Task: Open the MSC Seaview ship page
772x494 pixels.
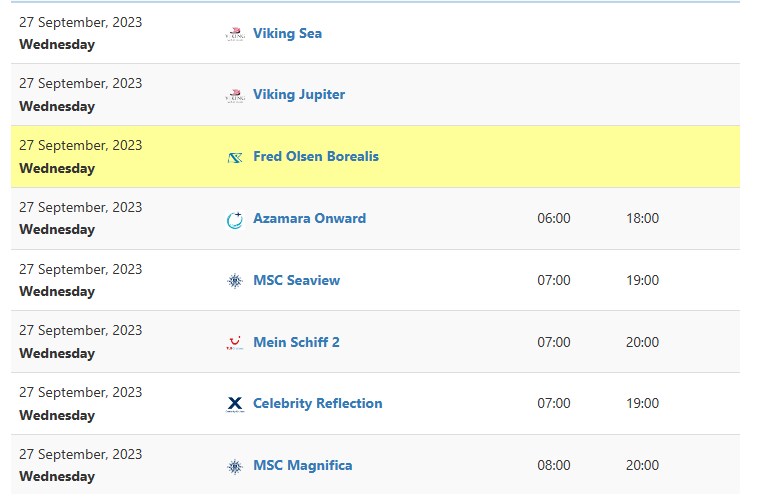Action: (x=296, y=280)
